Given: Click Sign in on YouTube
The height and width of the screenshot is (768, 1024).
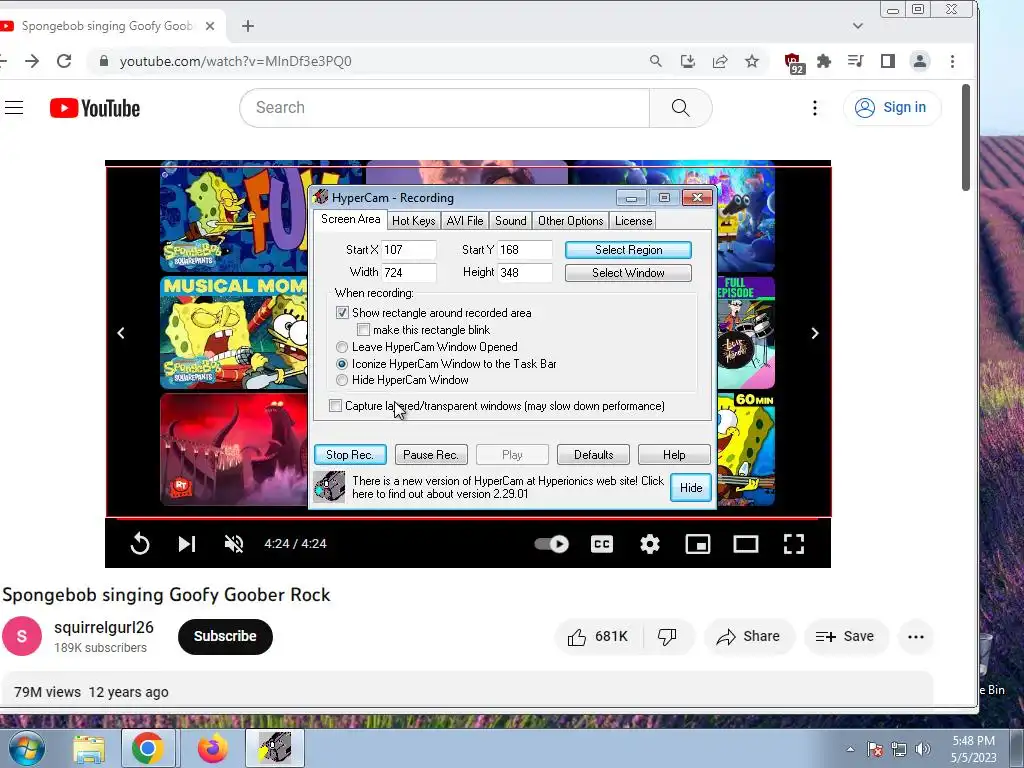Looking at the screenshot, I should [x=892, y=108].
